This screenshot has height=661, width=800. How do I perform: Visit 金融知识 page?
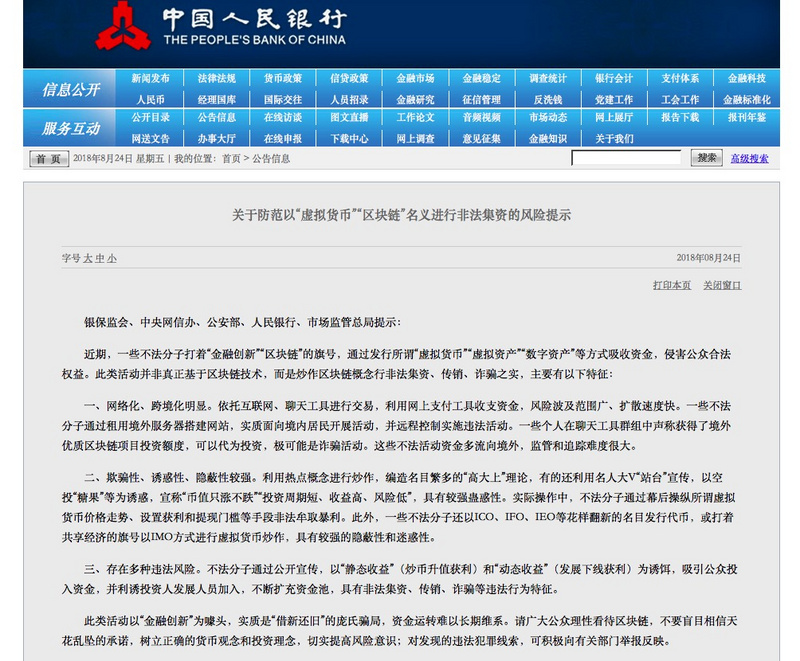point(548,139)
